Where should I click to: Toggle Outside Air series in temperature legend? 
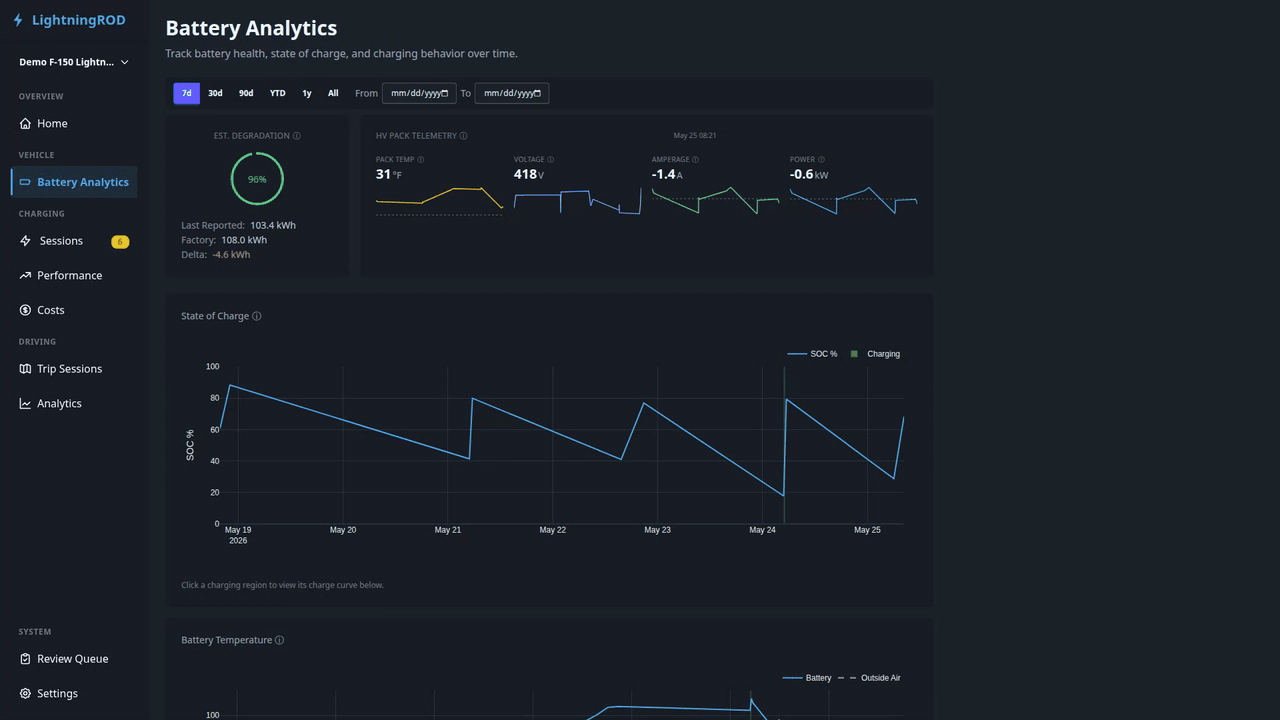coord(869,678)
